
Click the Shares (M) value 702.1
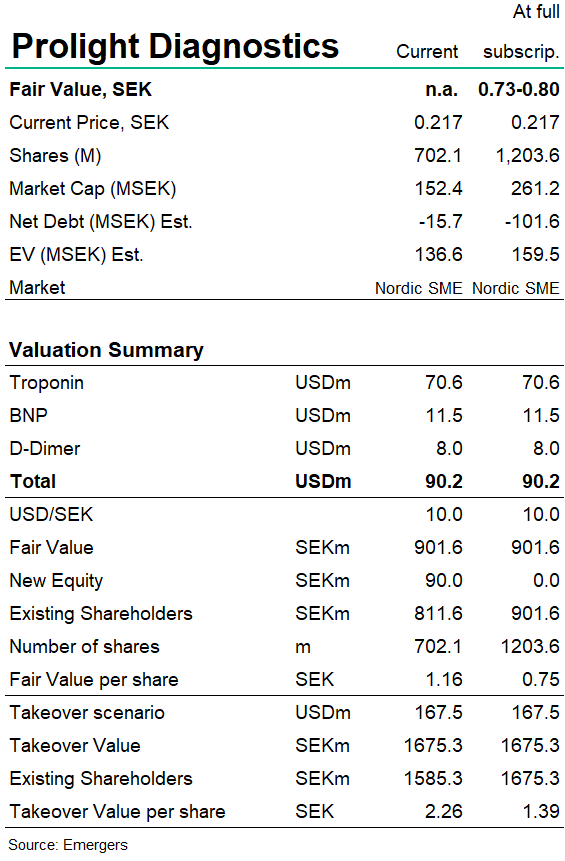tap(438, 155)
